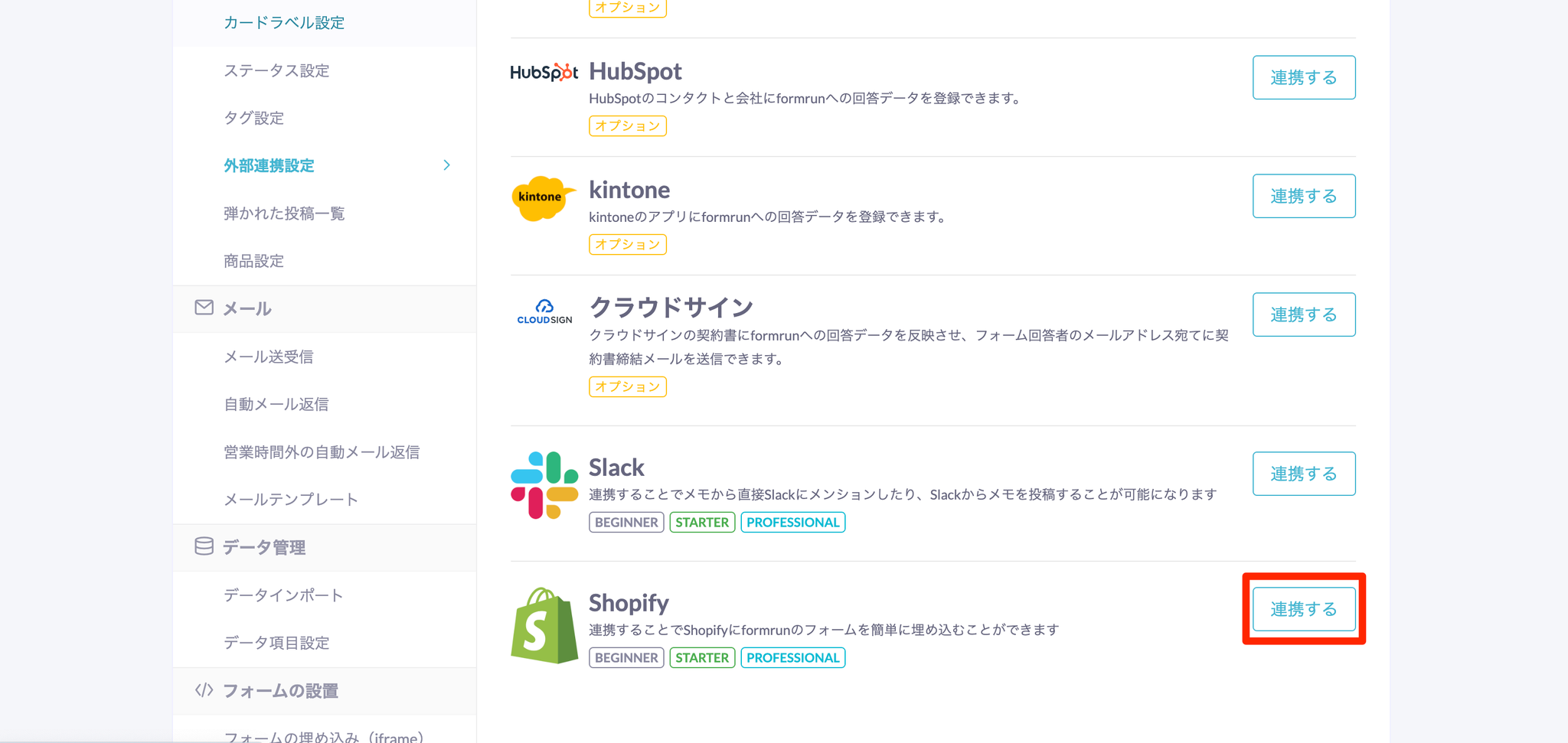Select ステータス設定 sidebar item
Image resolution: width=1568 pixels, height=743 pixels.
coord(276,70)
